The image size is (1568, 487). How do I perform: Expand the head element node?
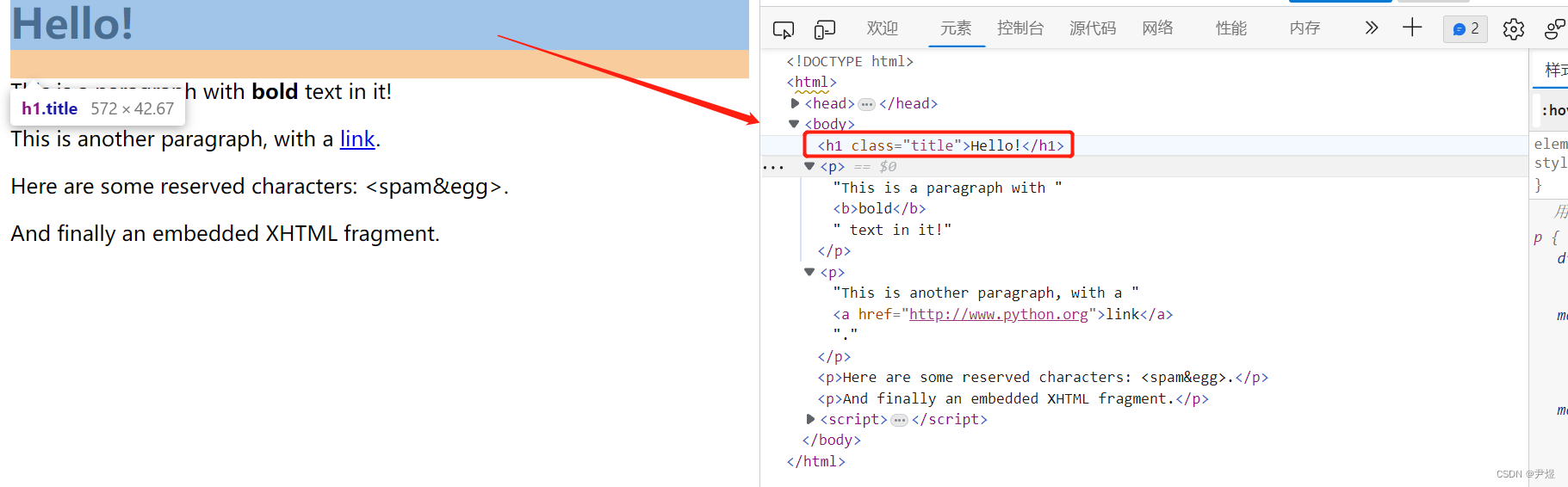[795, 103]
